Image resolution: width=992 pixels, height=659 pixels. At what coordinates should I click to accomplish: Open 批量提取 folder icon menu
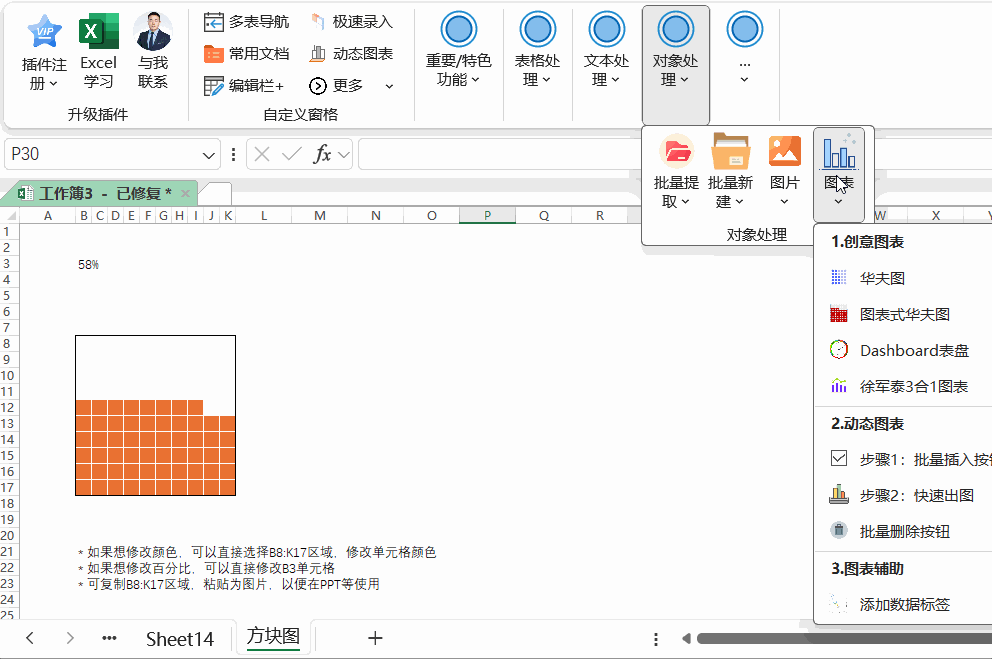tap(676, 171)
